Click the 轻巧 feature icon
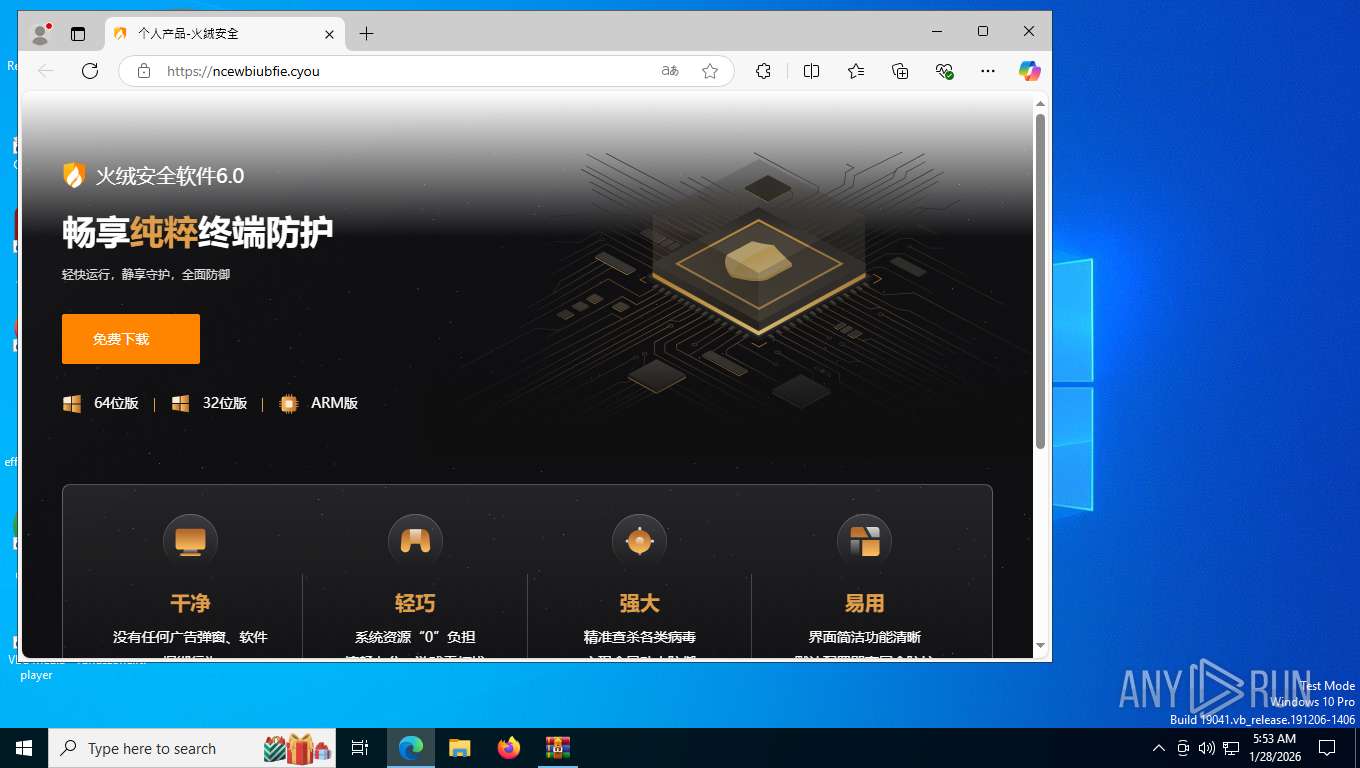 [x=415, y=541]
